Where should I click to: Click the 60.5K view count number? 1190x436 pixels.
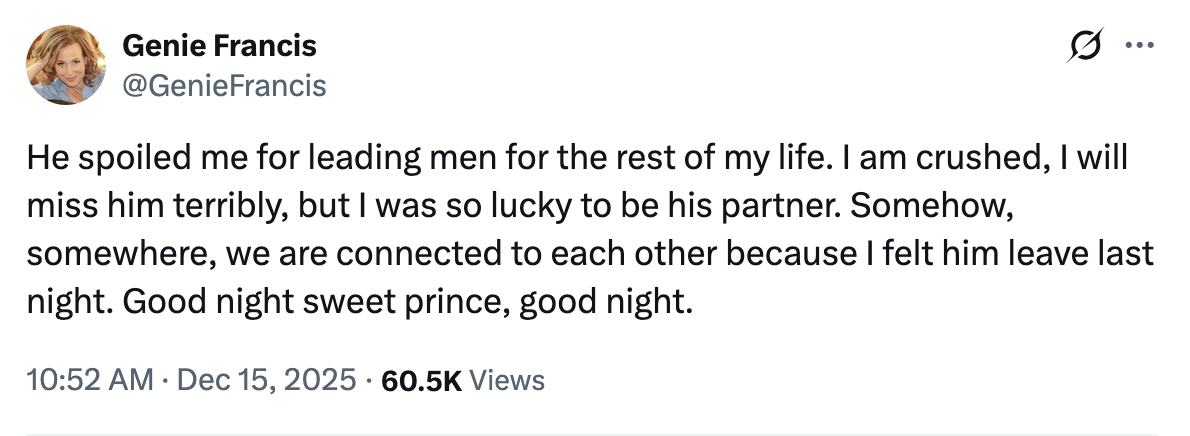tap(420, 380)
